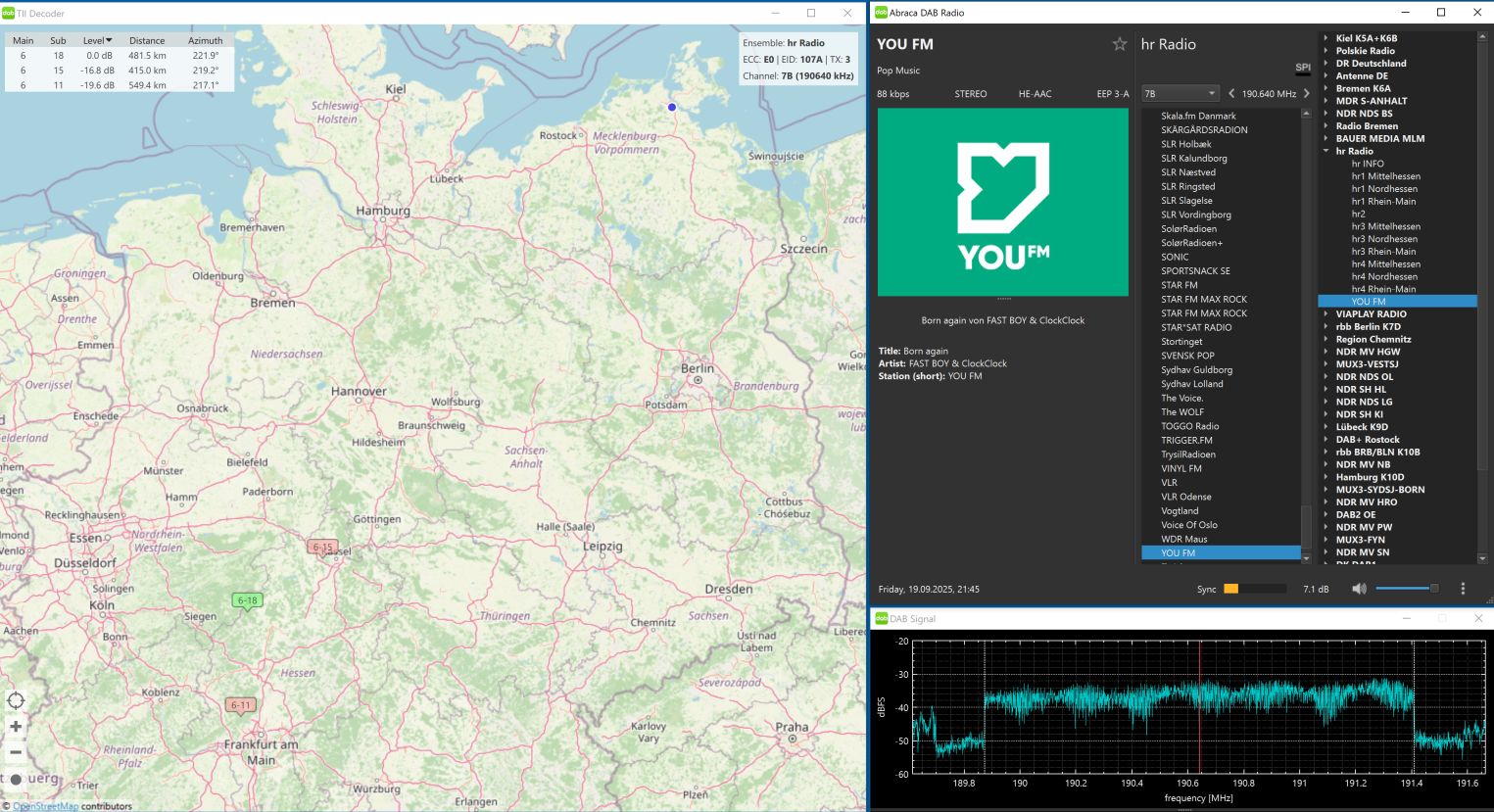This screenshot has width=1494, height=812.
Task: Center the map with the crosshair button
Action: click(x=16, y=700)
